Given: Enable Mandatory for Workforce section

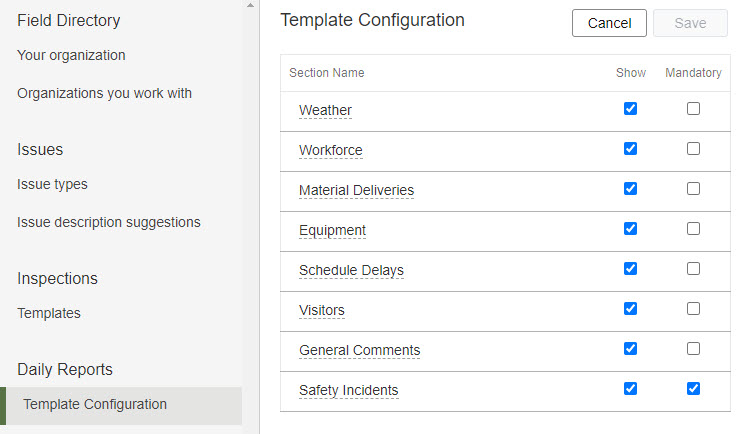Looking at the screenshot, I should click(x=693, y=149).
